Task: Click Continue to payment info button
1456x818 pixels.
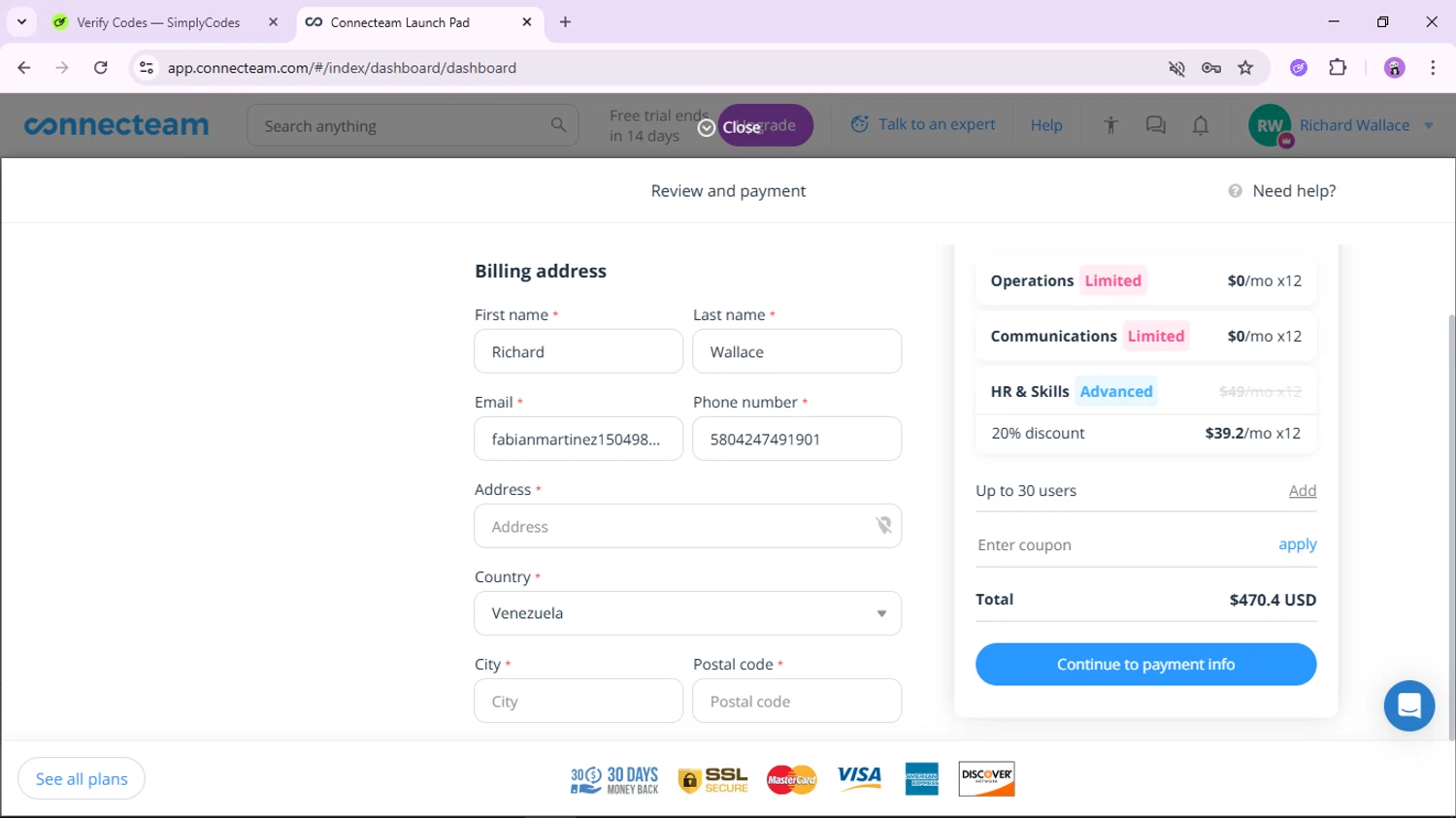Action: click(x=1145, y=665)
